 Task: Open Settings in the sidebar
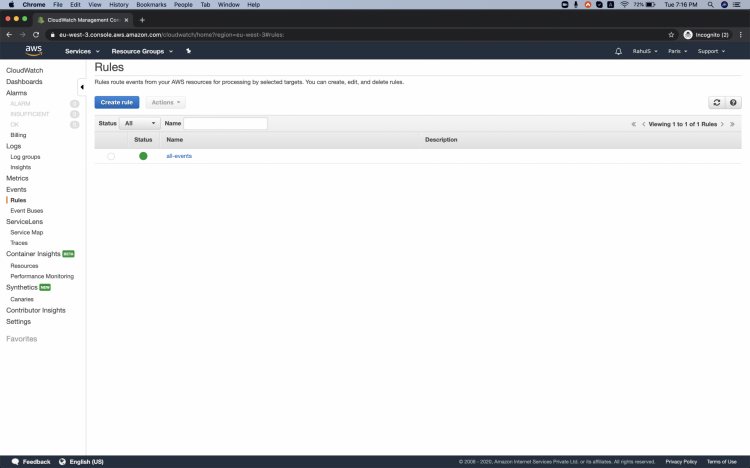coord(18,322)
